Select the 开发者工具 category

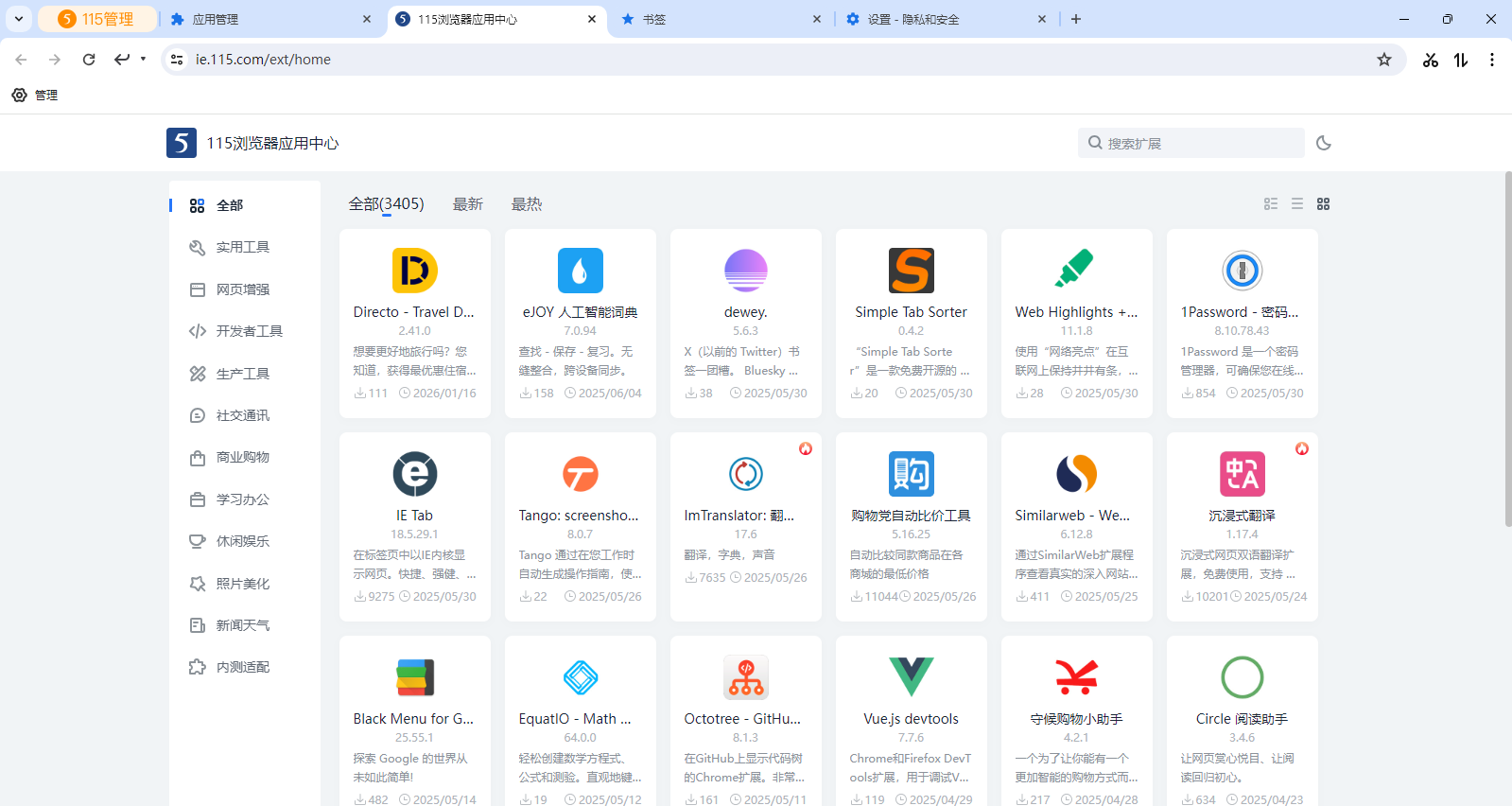249,331
